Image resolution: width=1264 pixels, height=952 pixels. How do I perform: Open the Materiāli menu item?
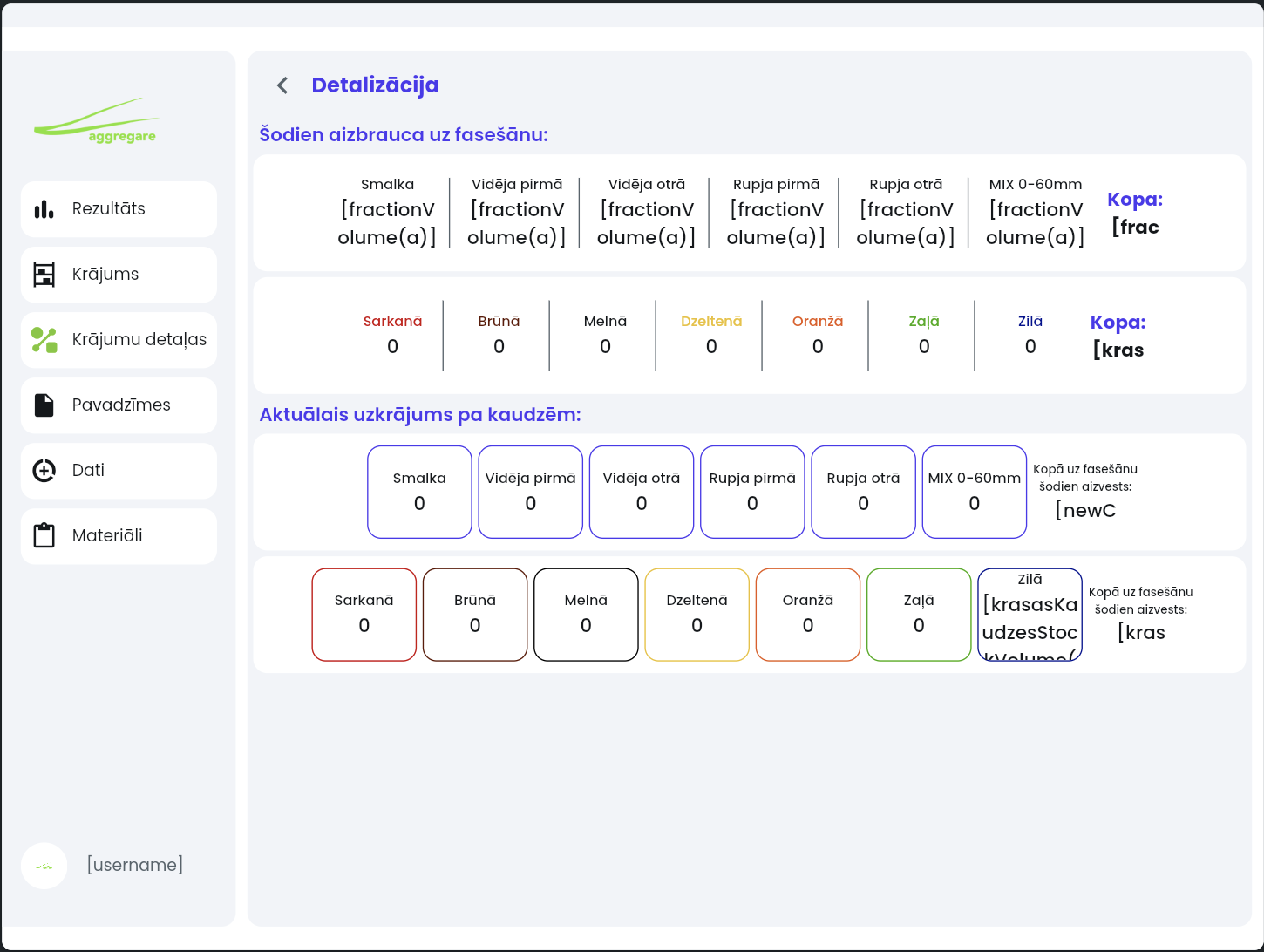(119, 536)
